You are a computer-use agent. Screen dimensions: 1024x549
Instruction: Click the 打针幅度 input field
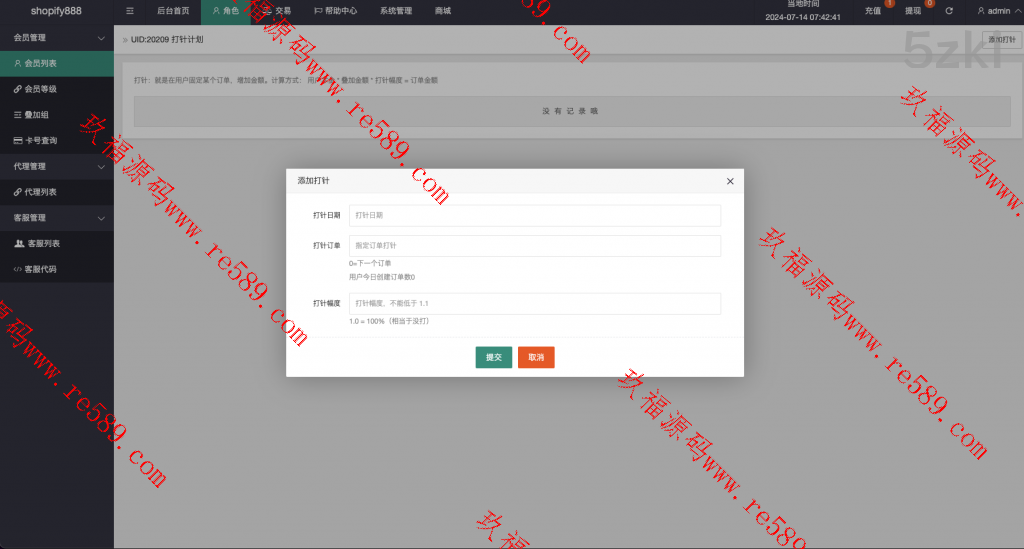click(534, 303)
